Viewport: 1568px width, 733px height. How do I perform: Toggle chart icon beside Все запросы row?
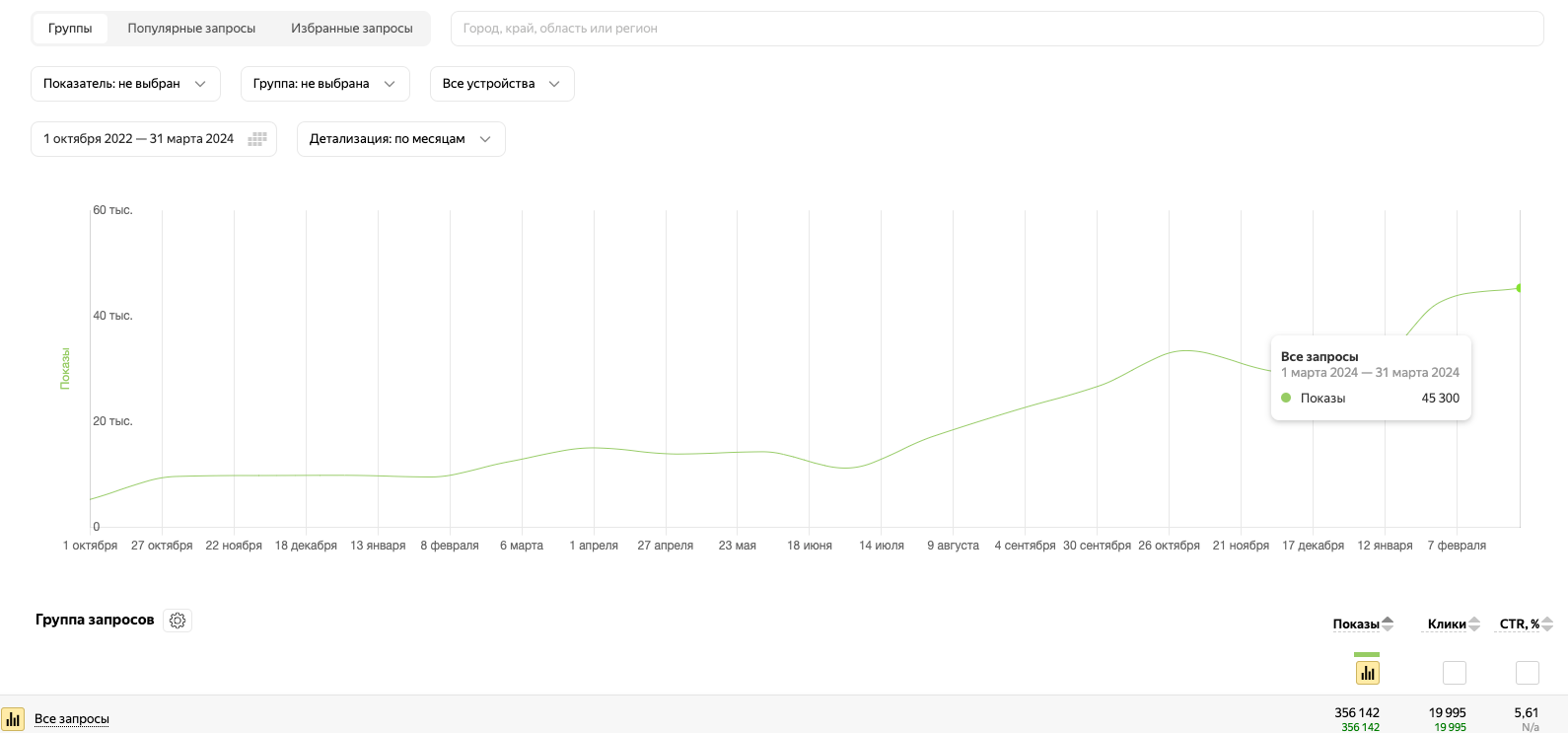click(13, 719)
